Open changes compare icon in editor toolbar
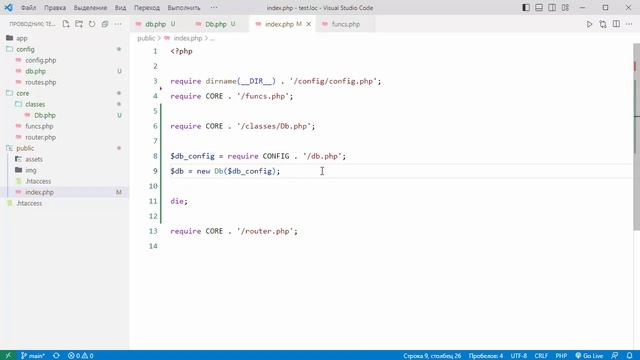This screenshot has width=640, height=360. 603,24
